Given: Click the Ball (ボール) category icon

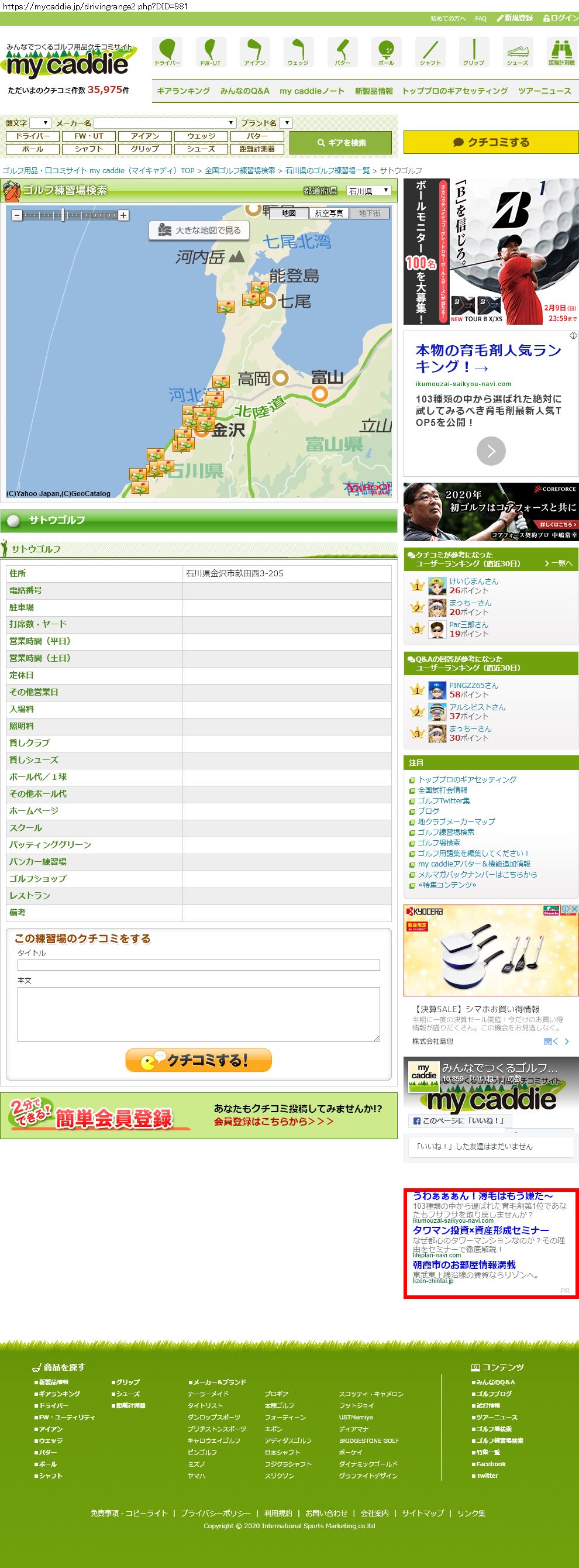Looking at the screenshot, I should pyautogui.click(x=386, y=51).
